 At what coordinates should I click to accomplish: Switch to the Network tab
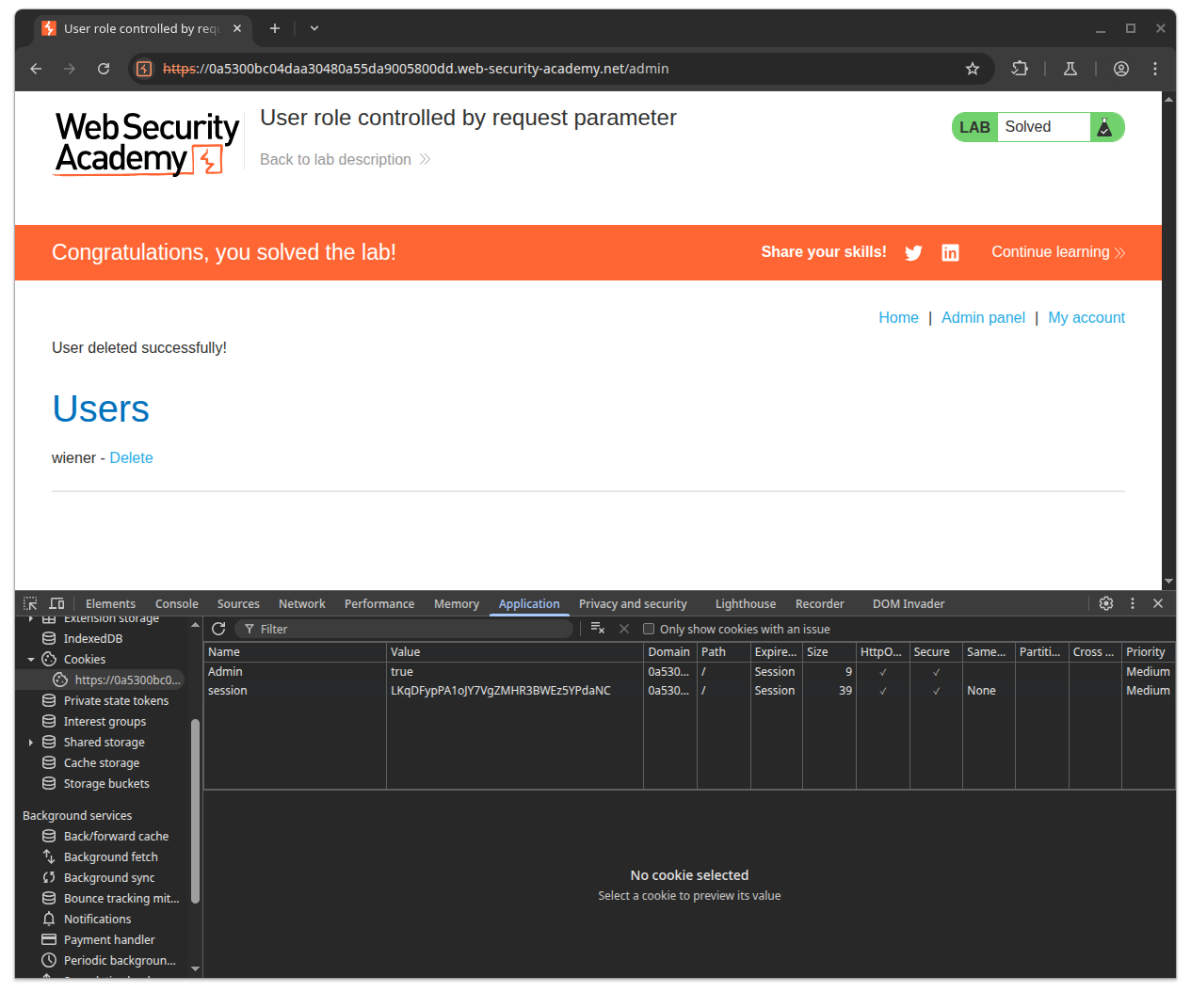pos(301,604)
